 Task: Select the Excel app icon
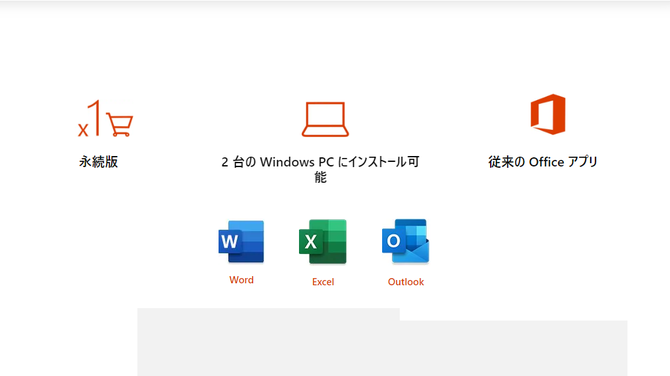[x=323, y=241]
